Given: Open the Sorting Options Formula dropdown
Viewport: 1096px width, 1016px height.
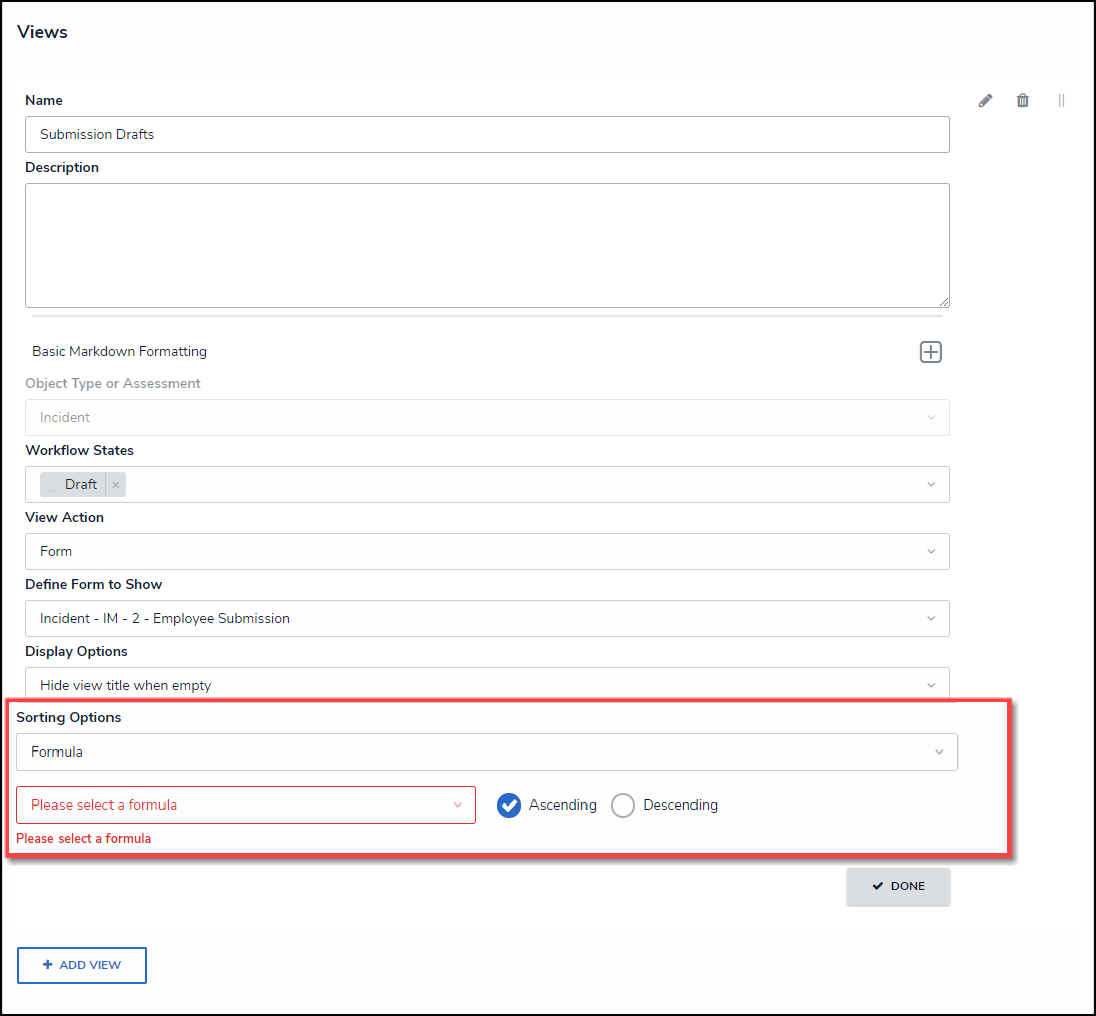Looking at the screenshot, I should [x=938, y=753].
